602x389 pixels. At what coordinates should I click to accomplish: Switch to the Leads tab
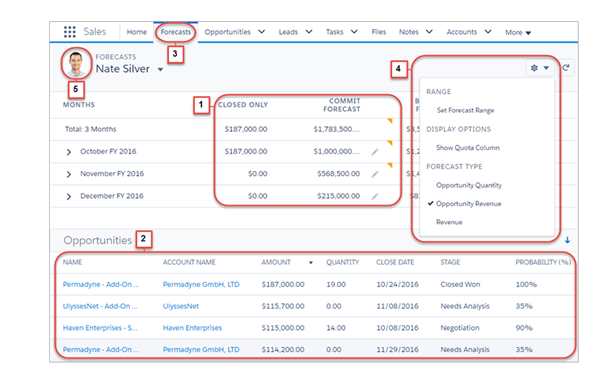coord(288,32)
